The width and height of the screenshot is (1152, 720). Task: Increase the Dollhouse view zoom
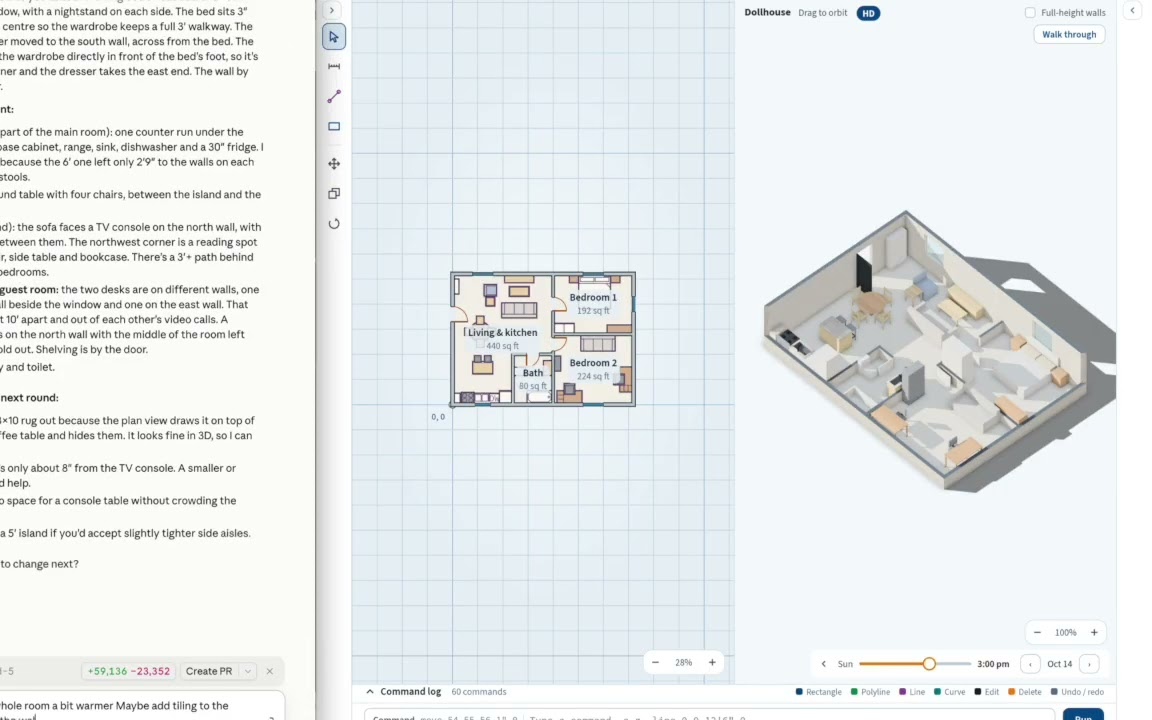pos(1094,633)
